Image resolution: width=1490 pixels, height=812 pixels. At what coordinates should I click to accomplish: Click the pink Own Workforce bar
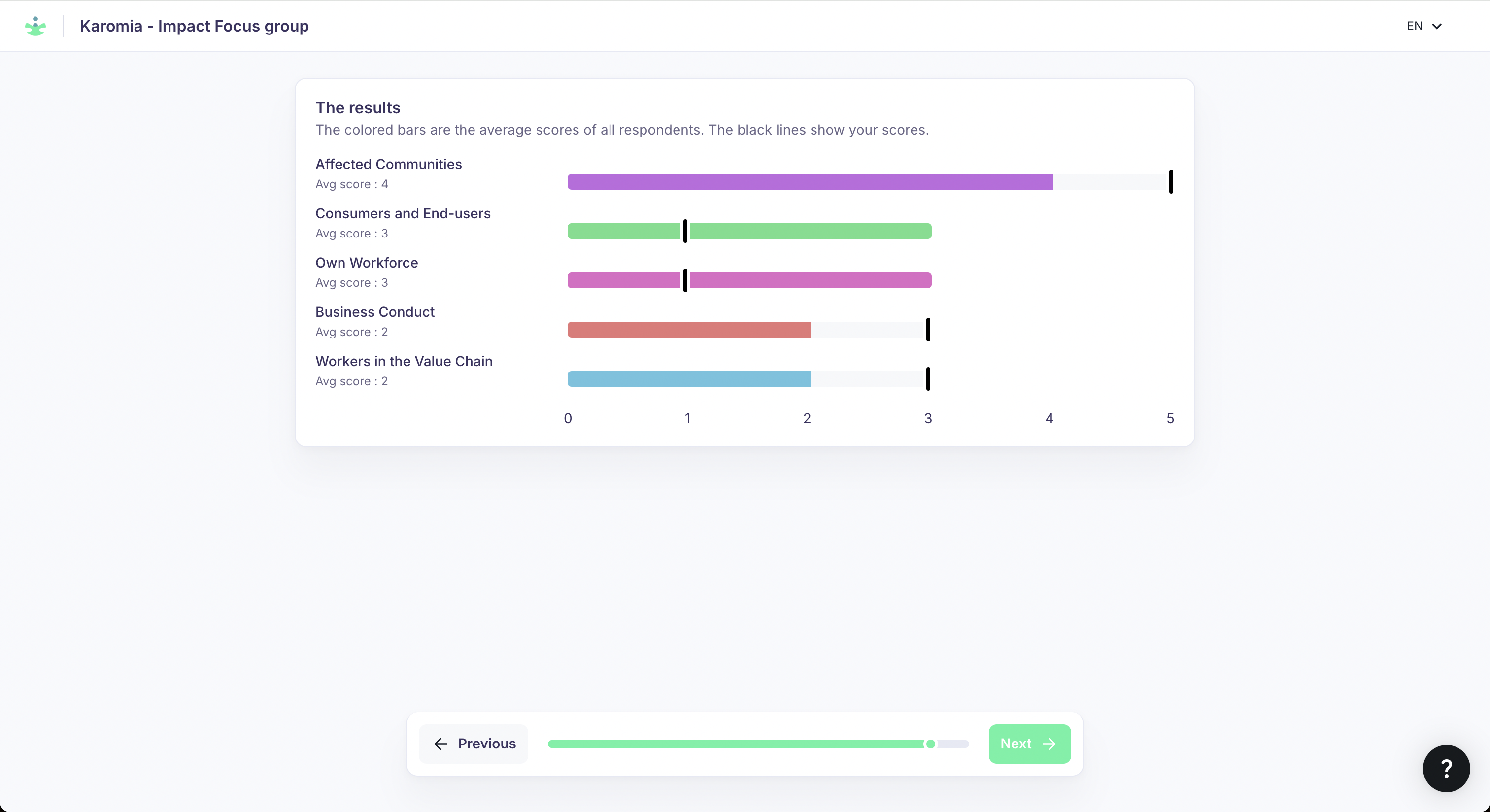pos(810,280)
